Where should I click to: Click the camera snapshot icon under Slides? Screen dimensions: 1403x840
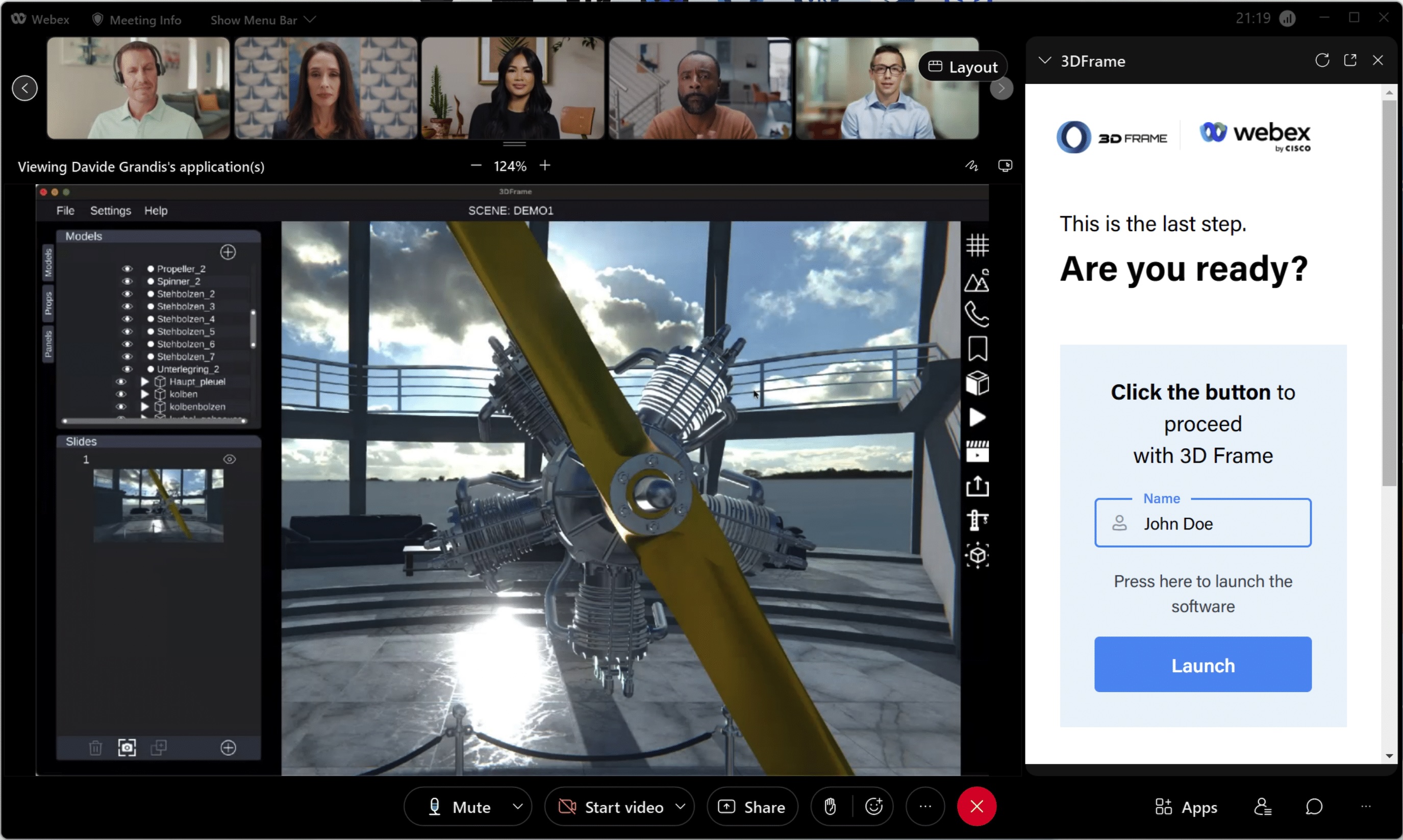point(127,748)
